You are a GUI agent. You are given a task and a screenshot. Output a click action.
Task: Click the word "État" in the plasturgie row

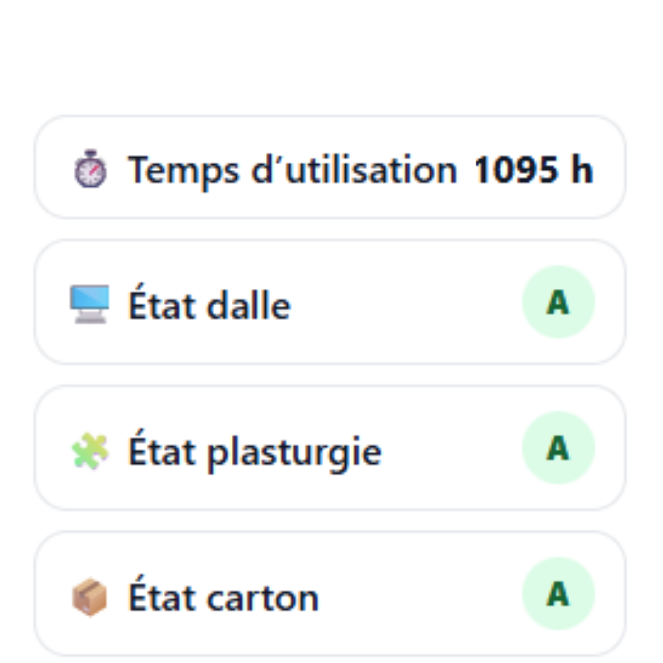pos(162,450)
